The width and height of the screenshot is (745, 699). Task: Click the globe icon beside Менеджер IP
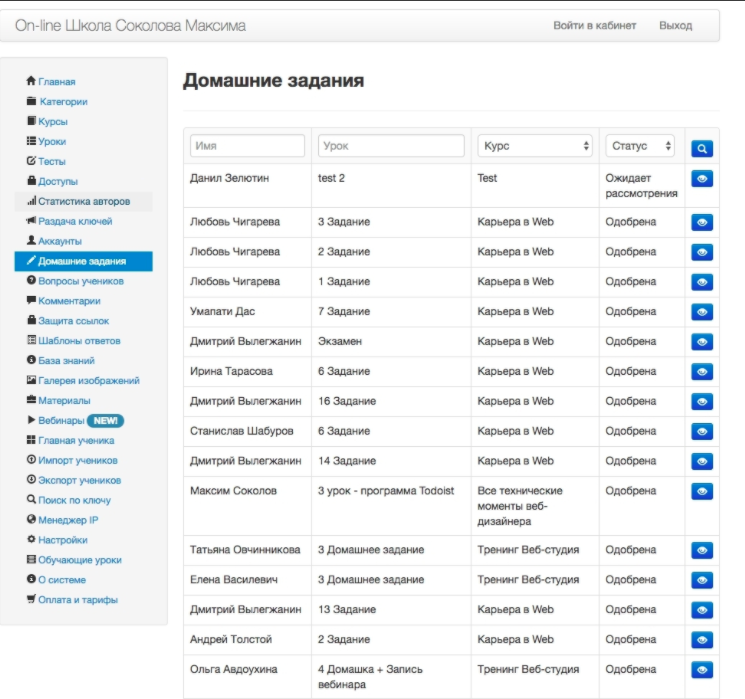31,519
